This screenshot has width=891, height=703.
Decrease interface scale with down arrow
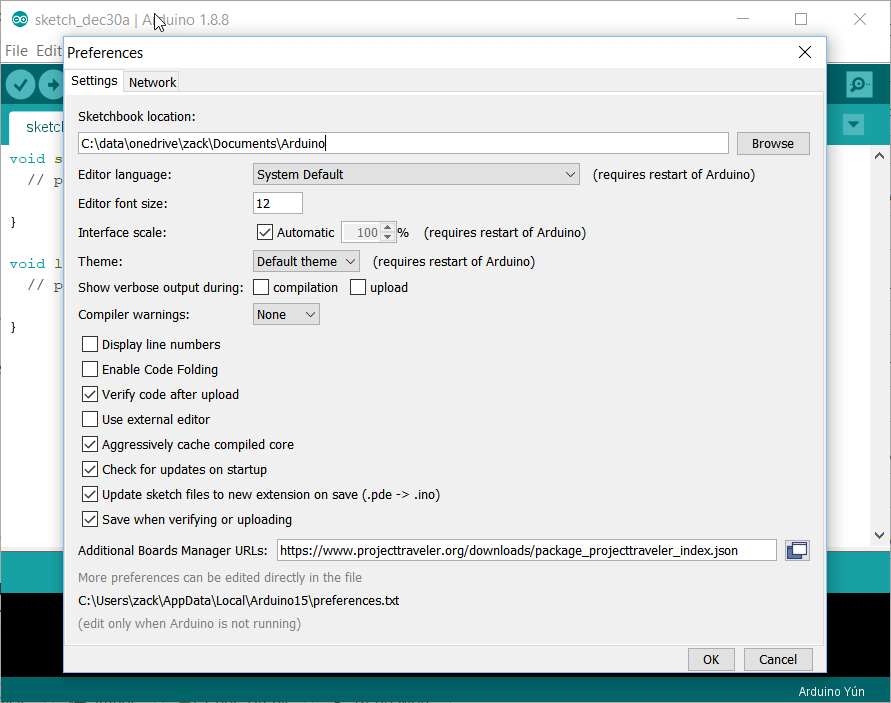point(388,236)
